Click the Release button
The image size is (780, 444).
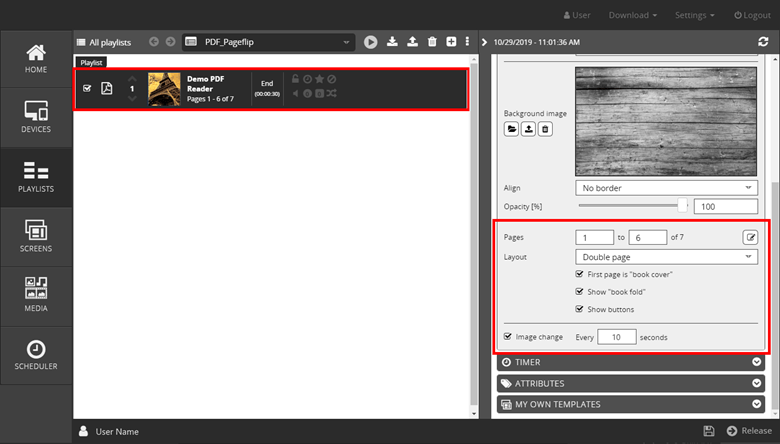(749, 431)
